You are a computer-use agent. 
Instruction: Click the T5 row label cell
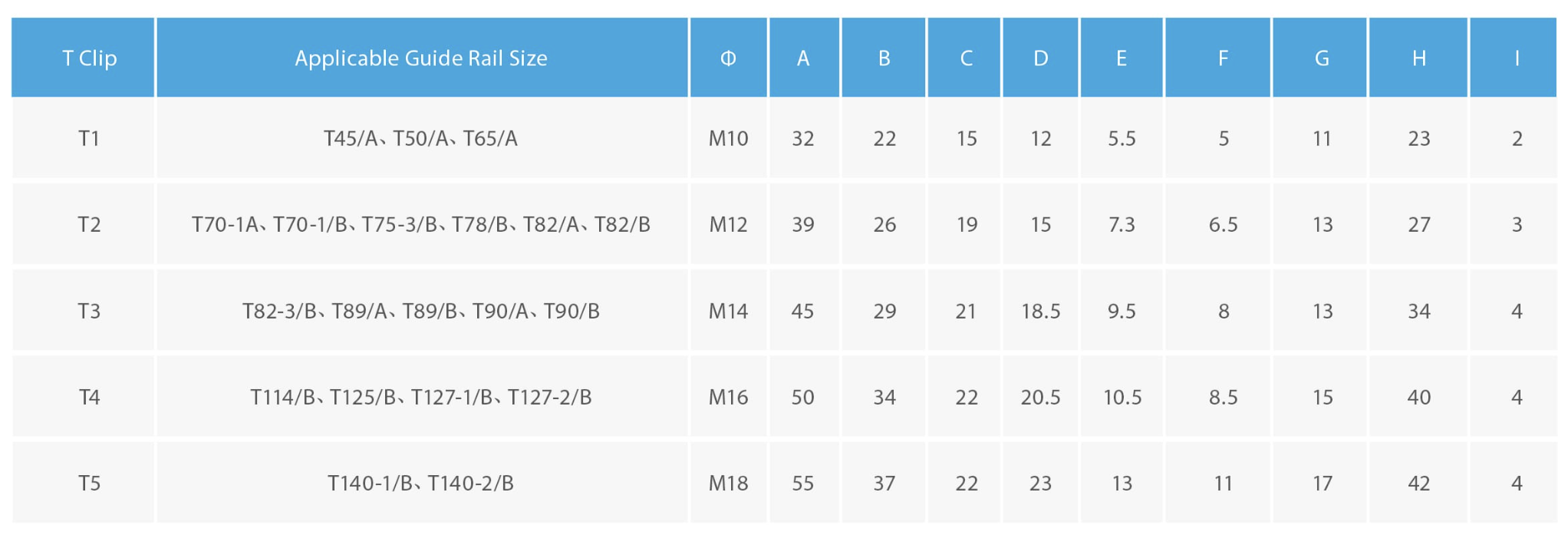coord(89,484)
